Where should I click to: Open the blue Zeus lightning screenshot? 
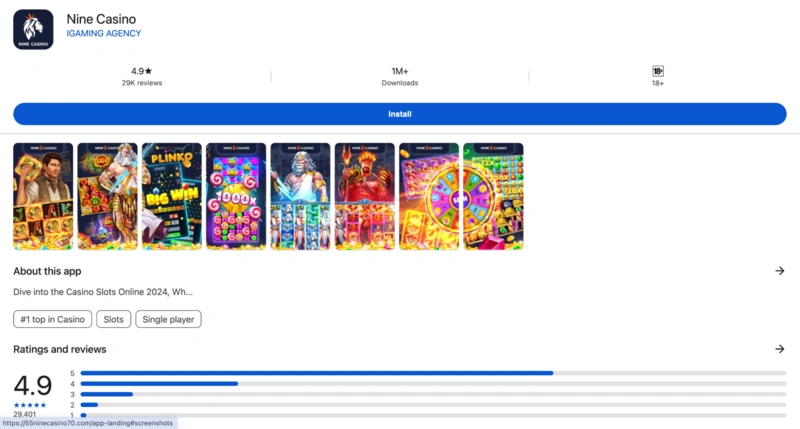pos(300,196)
